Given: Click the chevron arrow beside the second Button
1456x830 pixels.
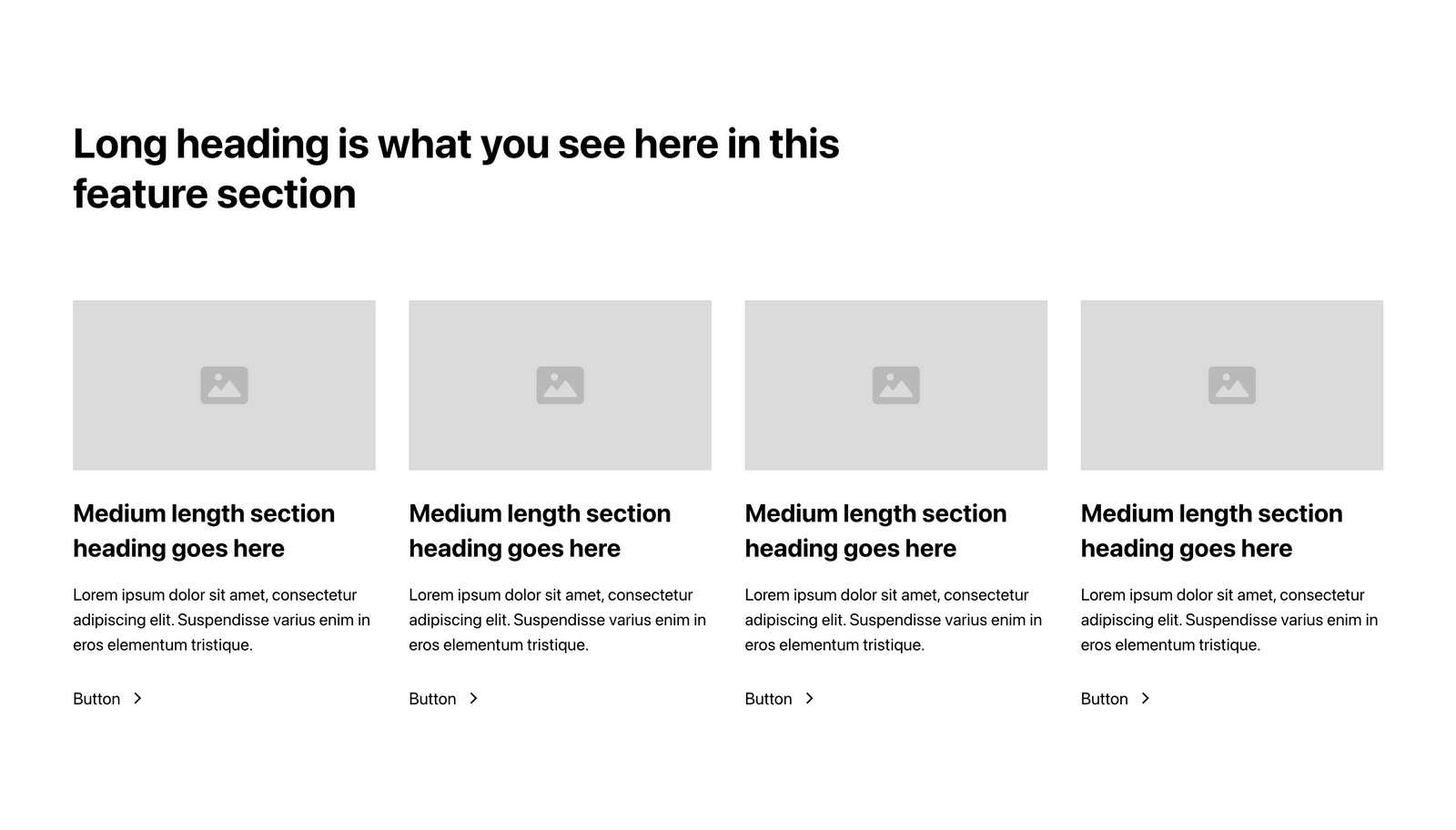Looking at the screenshot, I should 473,698.
